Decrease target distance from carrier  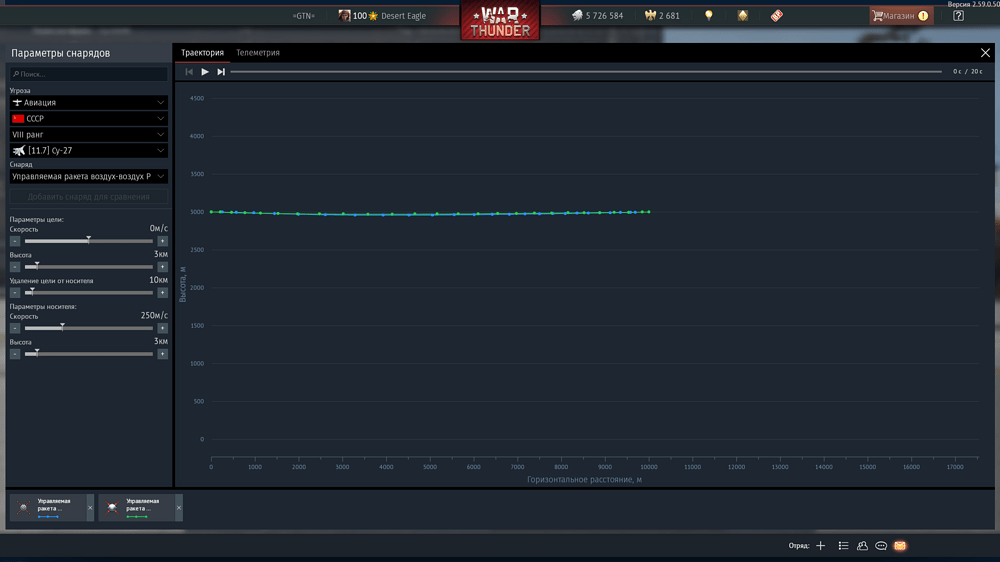click(15, 293)
